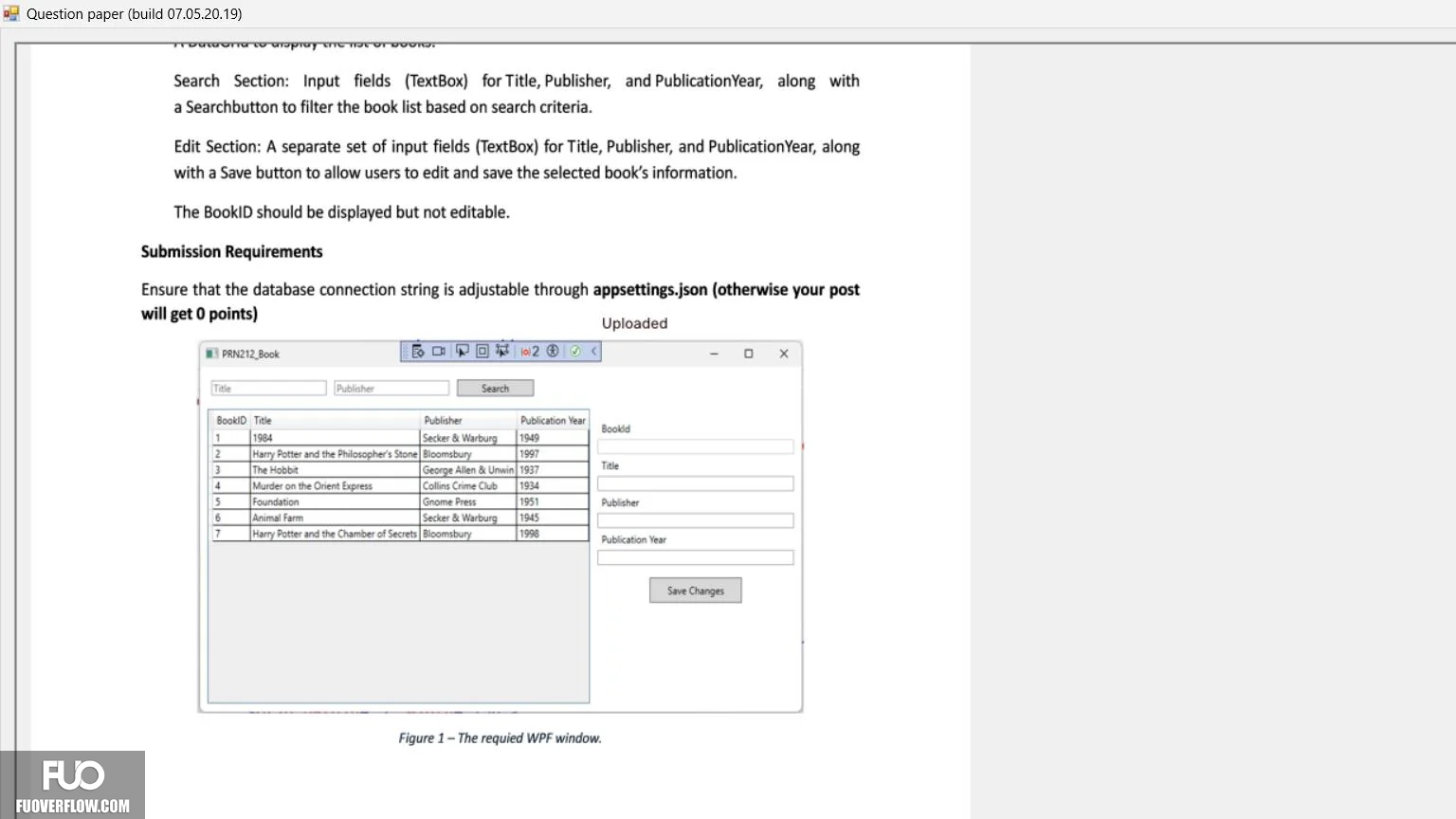The image size is (1456, 819).
Task: Click accessibility scan person icon
Action: [553, 352]
